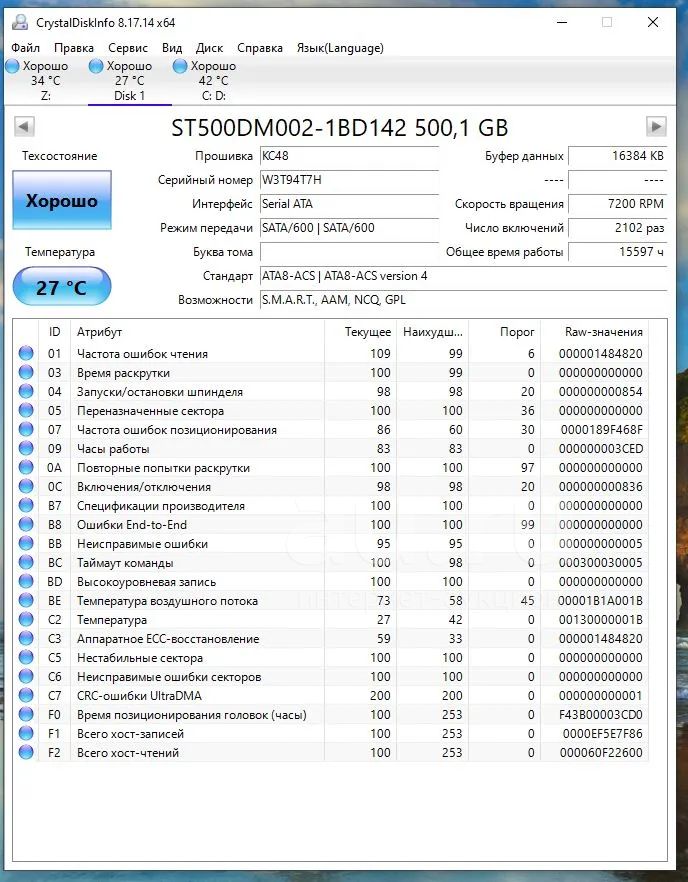Viewport: 688px width, 882px height.
Task: Click the disk title ST500DM002-1BD142 500,1 GB
Action: (x=340, y=128)
